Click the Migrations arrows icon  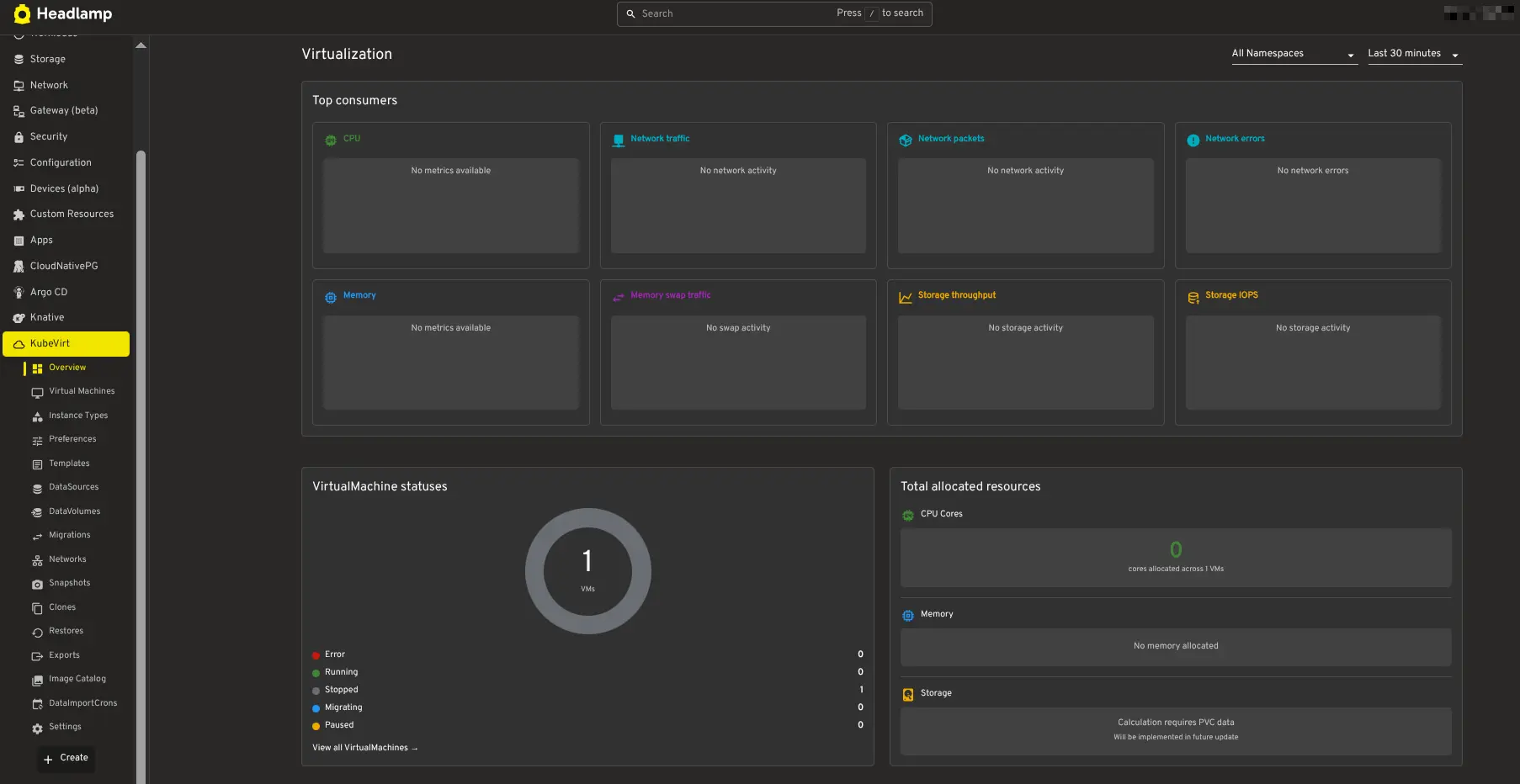37,536
